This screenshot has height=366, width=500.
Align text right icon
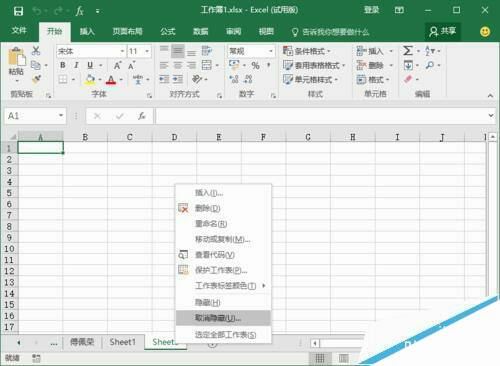(x=191, y=65)
